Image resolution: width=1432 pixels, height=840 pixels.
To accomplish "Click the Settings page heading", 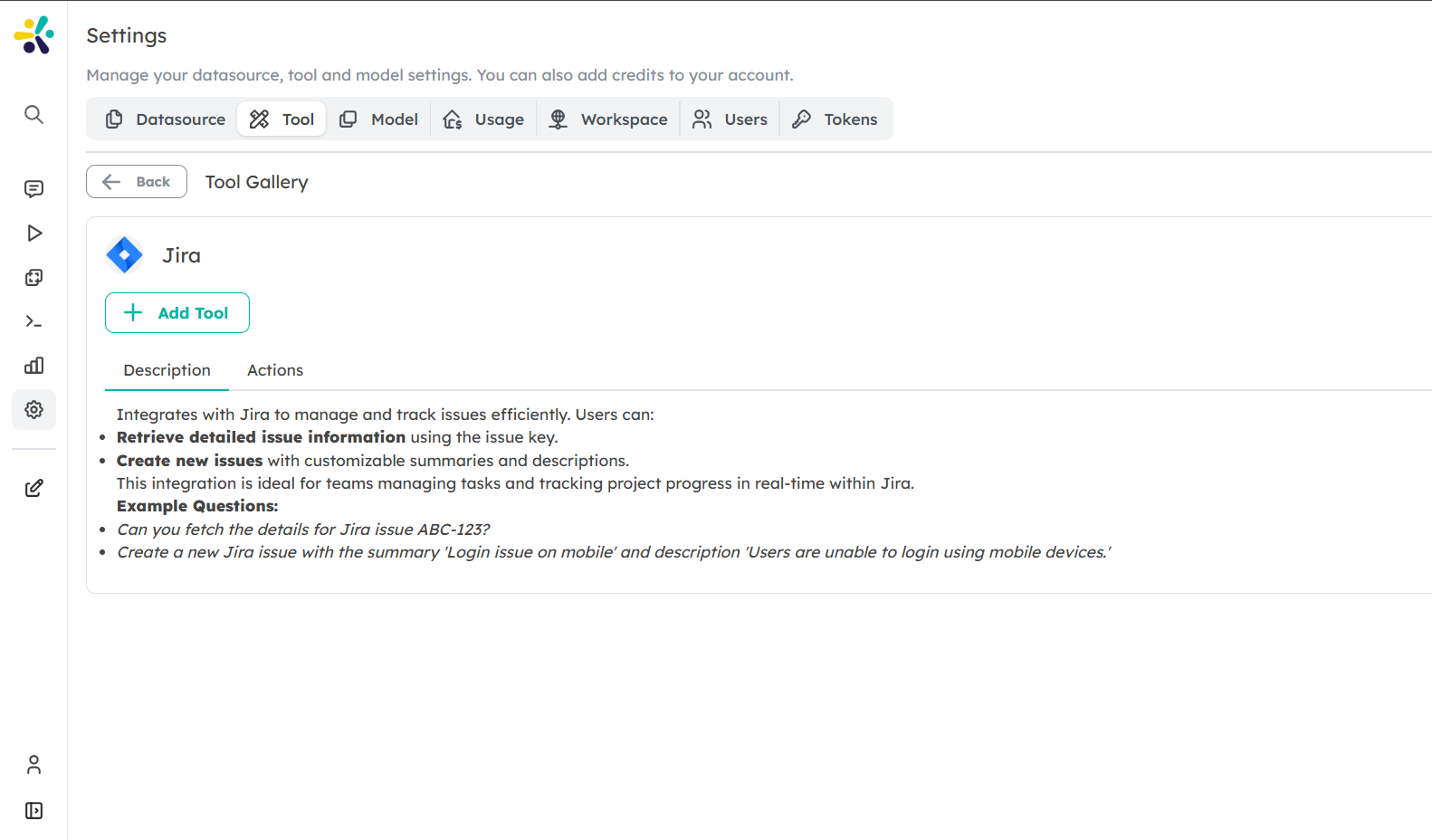I will 127,35.
